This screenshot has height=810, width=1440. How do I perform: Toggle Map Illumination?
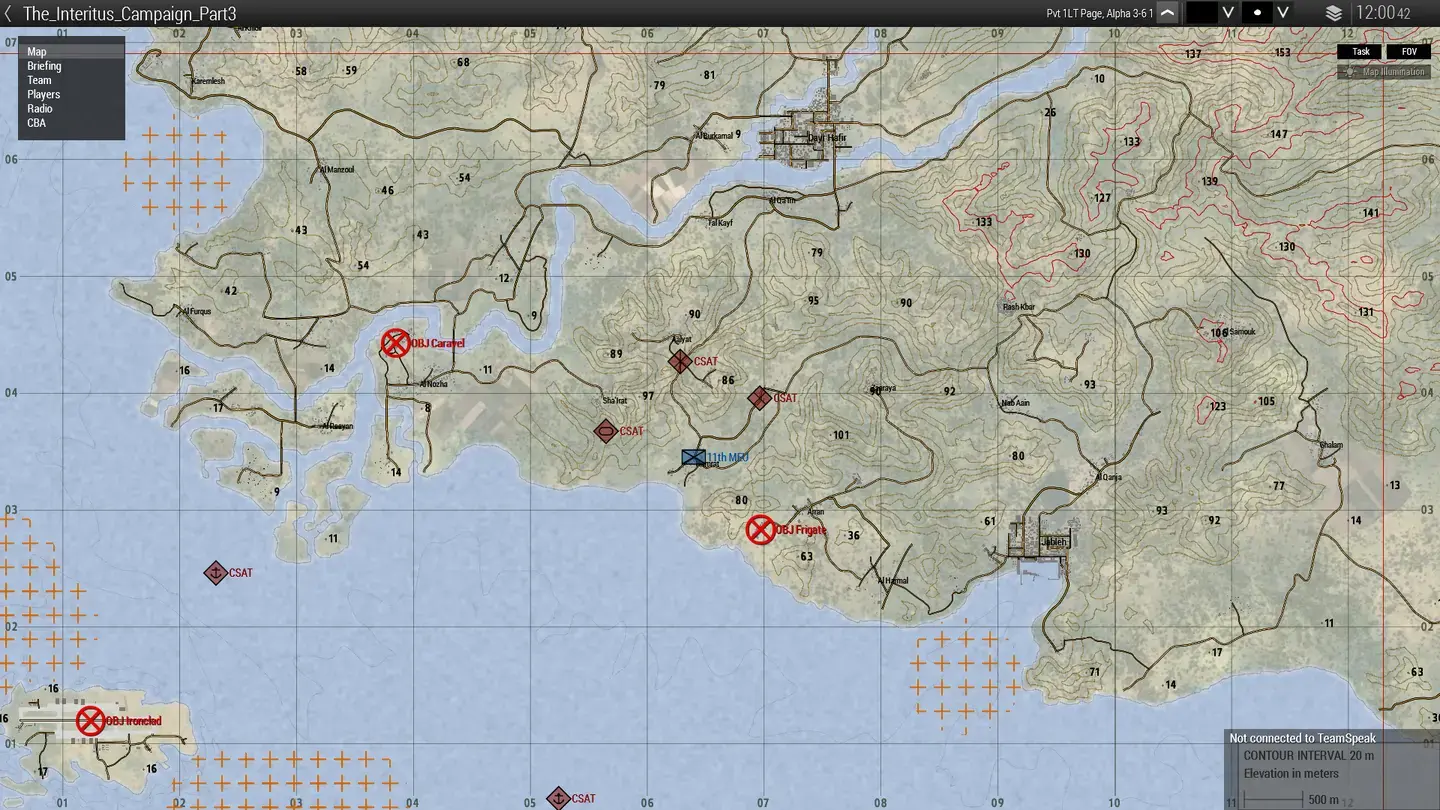pyautogui.click(x=1382, y=71)
